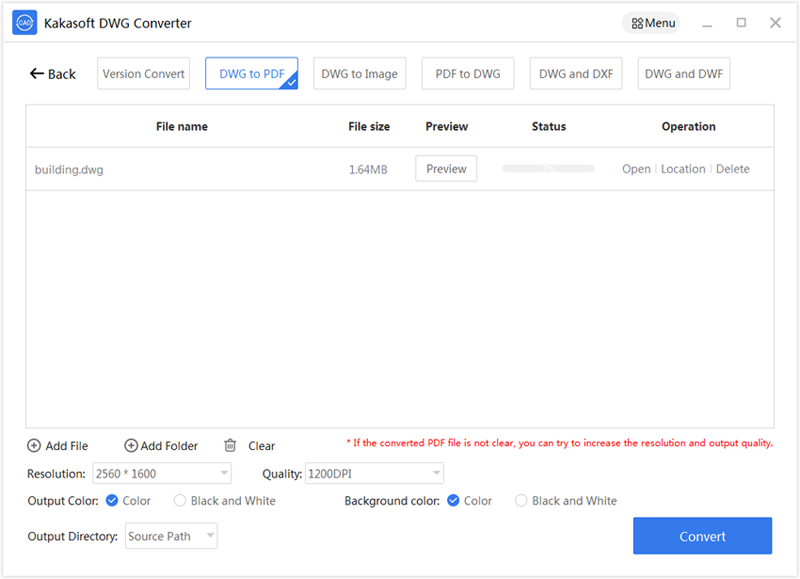Open the Output Directory Source Path dropdown
Screen dimensions: 800x579
pos(171,536)
